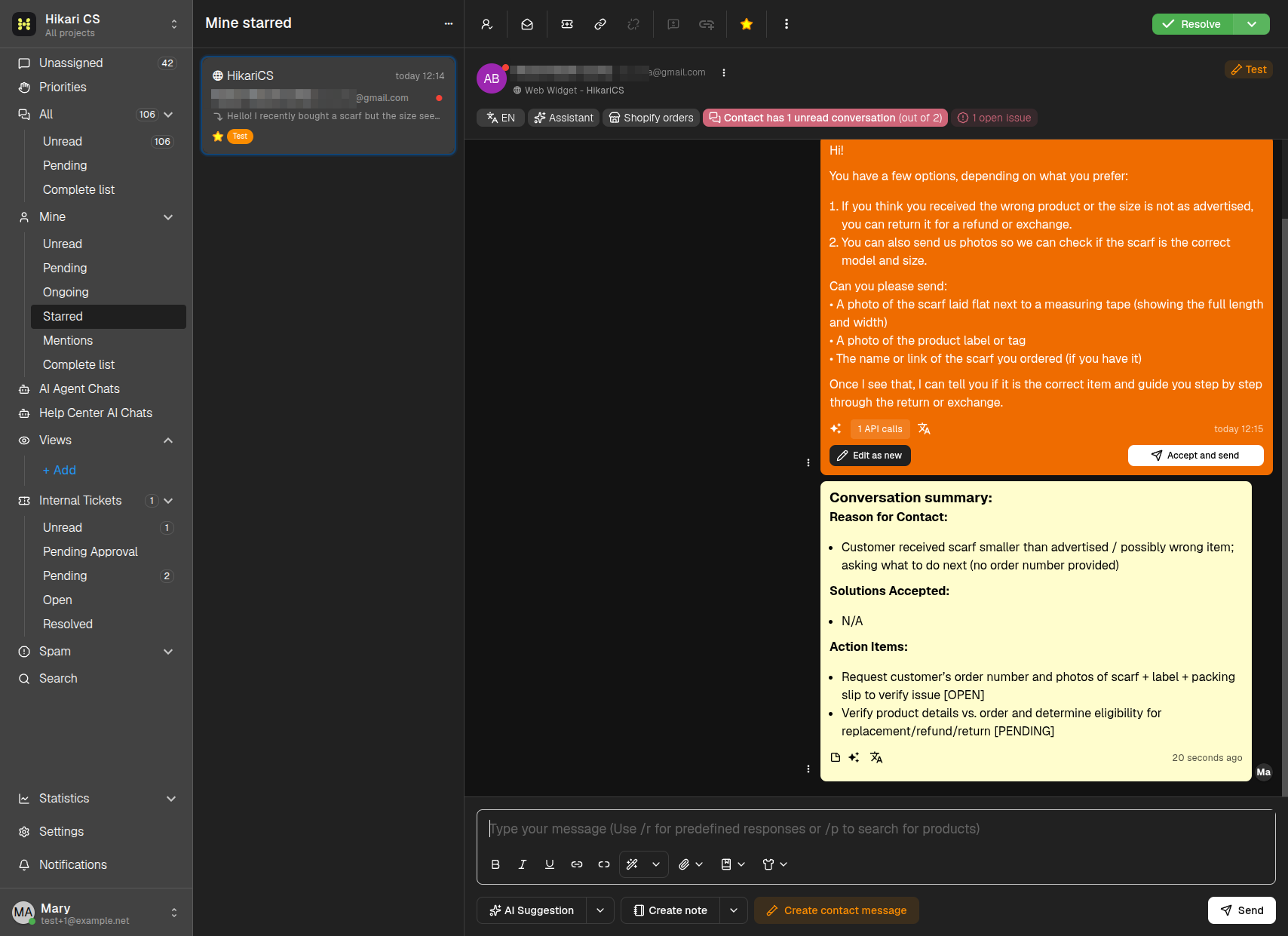The height and width of the screenshot is (936, 1288).
Task: Expand the AI Suggestion dropdown arrow
Action: coord(600,910)
